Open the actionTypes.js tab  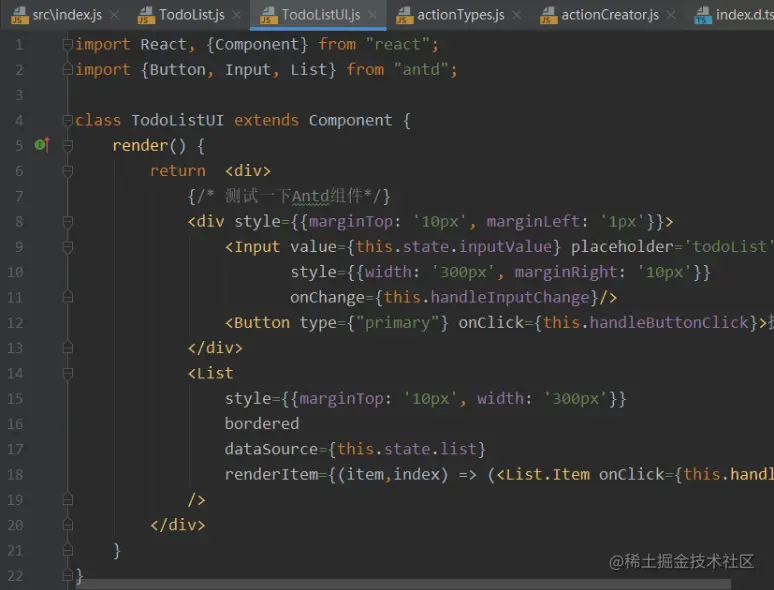(459, 15)
